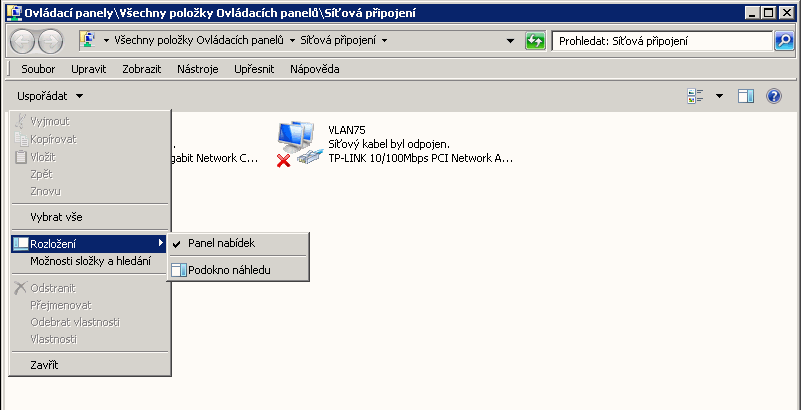
Task: Expand the view options dropdown arrow
Action: (x=719, y=96)
